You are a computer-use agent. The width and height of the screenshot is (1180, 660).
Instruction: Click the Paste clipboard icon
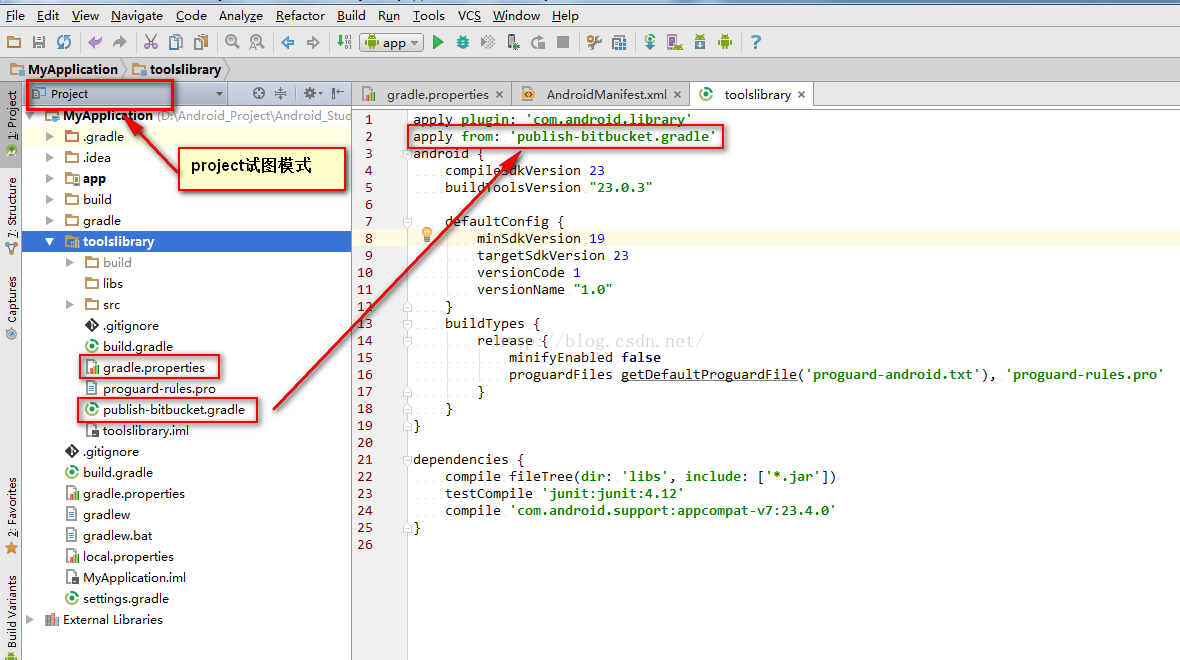(201, 43)
